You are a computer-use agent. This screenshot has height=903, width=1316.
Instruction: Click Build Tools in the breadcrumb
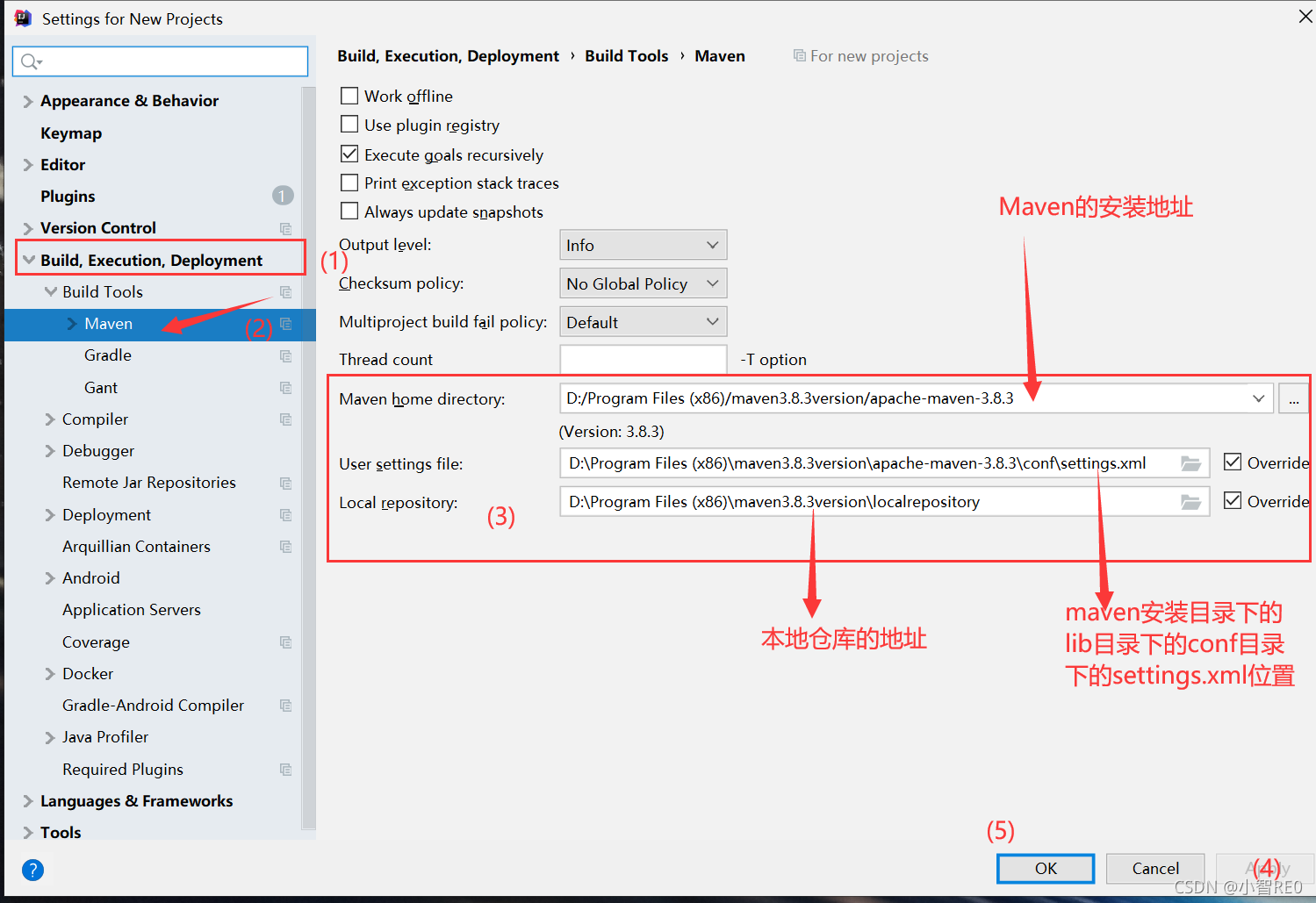tap(627, 56)
